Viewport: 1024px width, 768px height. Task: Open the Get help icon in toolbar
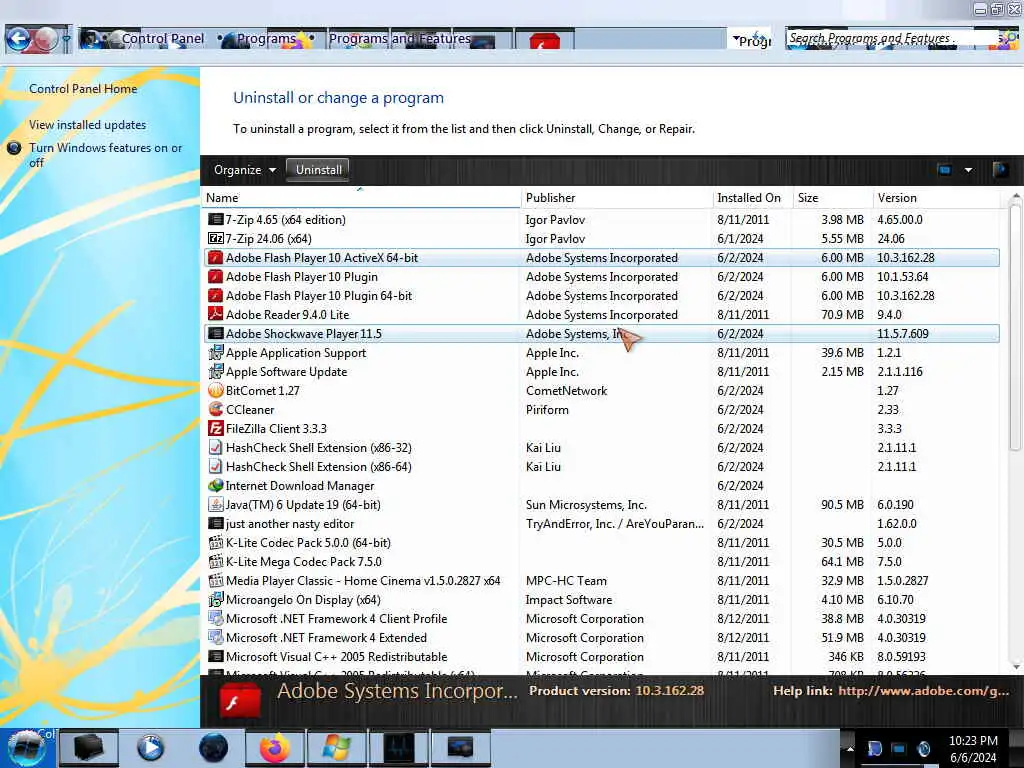(1000, 170)
